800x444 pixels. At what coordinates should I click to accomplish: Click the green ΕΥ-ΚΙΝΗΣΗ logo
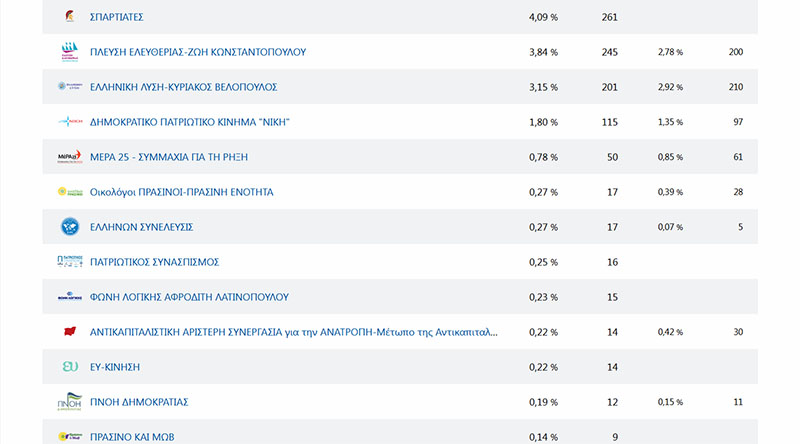click(68, 367)
